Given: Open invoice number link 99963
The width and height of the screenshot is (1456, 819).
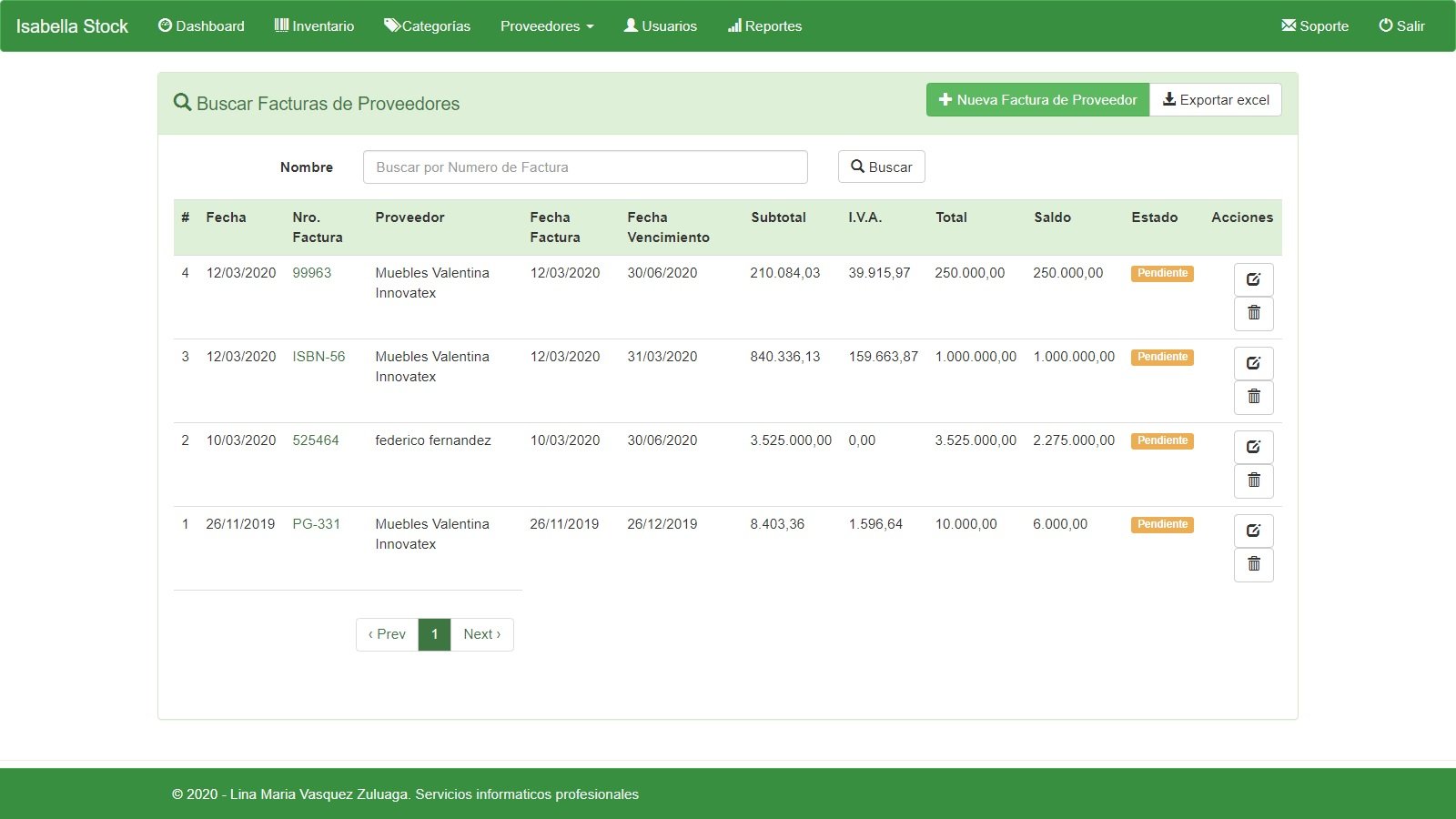Looking at the screenshot, I should [311, 273].
